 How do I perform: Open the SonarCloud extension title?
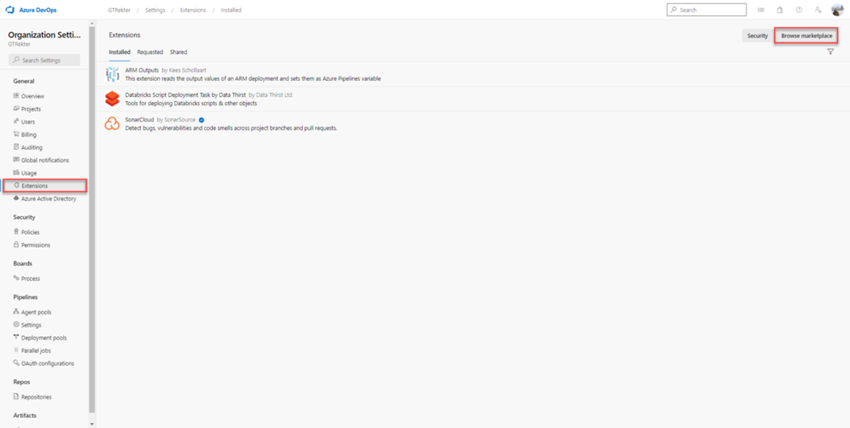click(x=139, y=119)
